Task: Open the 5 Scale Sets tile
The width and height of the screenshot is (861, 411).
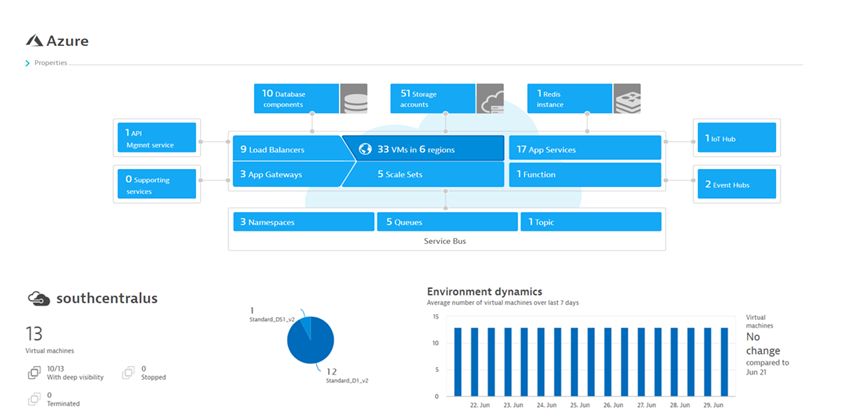Action: pyautogui.click(x=423, y=174)
